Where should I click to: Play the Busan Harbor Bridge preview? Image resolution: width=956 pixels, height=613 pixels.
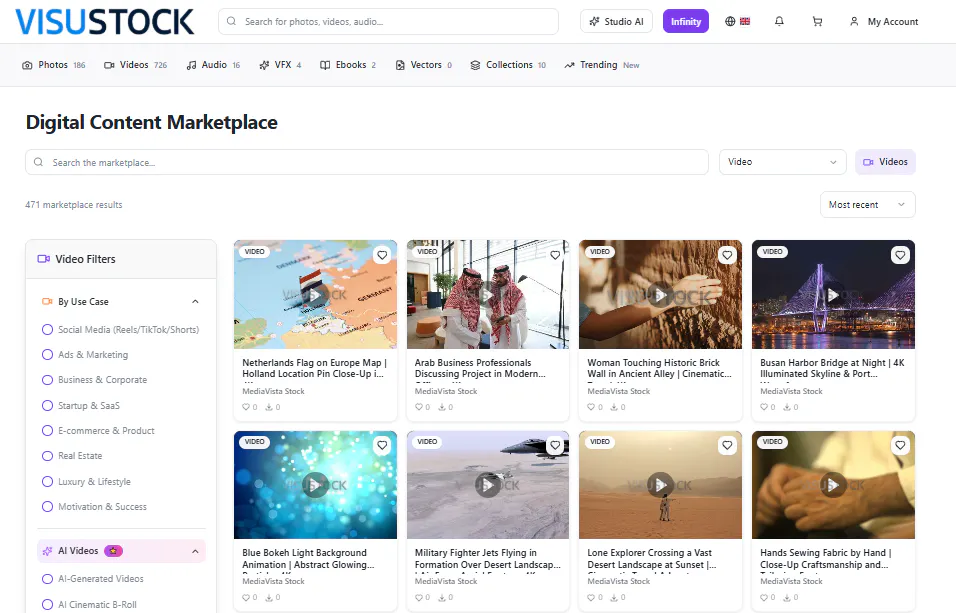(833, 295)
